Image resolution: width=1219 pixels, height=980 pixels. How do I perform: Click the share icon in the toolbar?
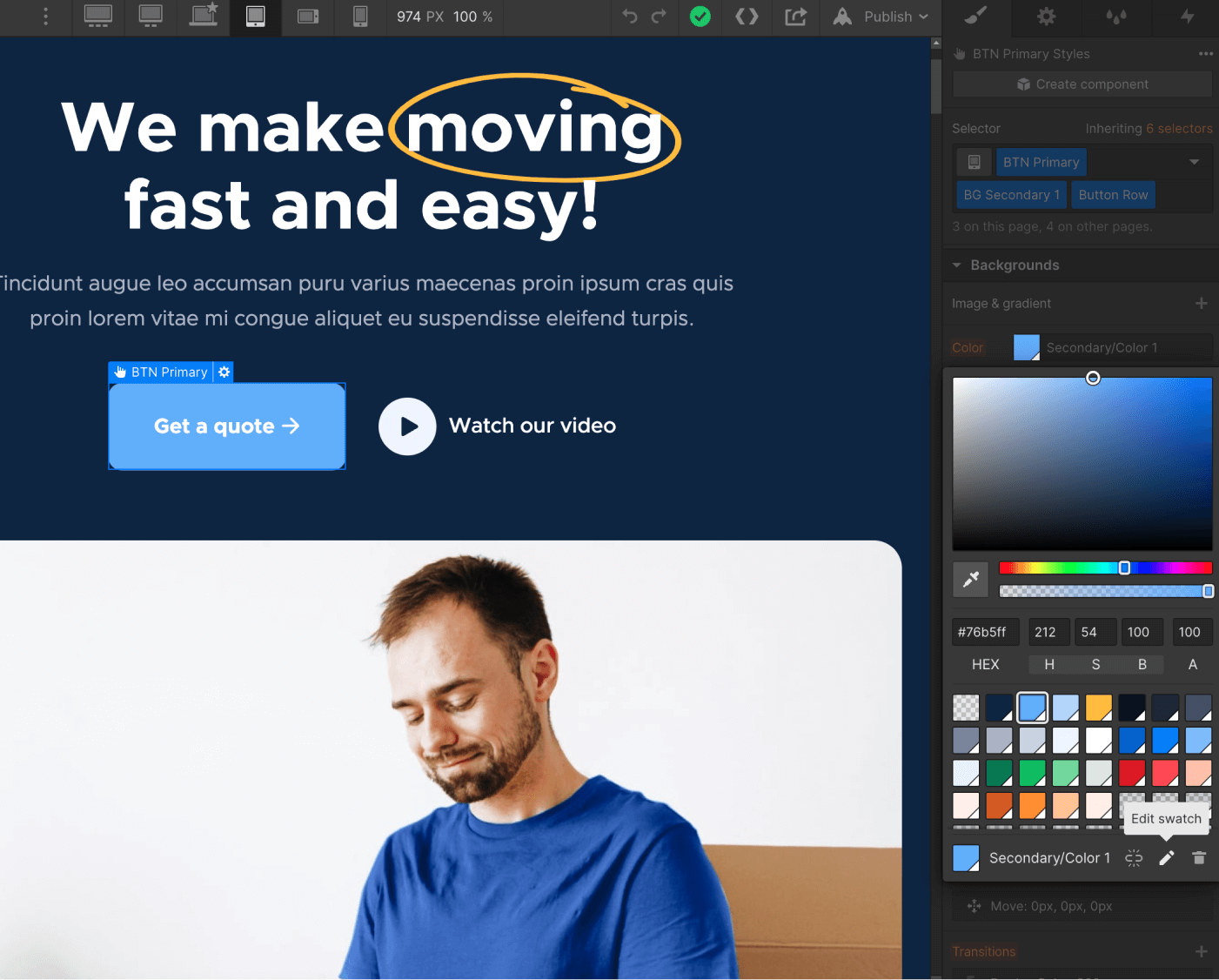[795, 17]
